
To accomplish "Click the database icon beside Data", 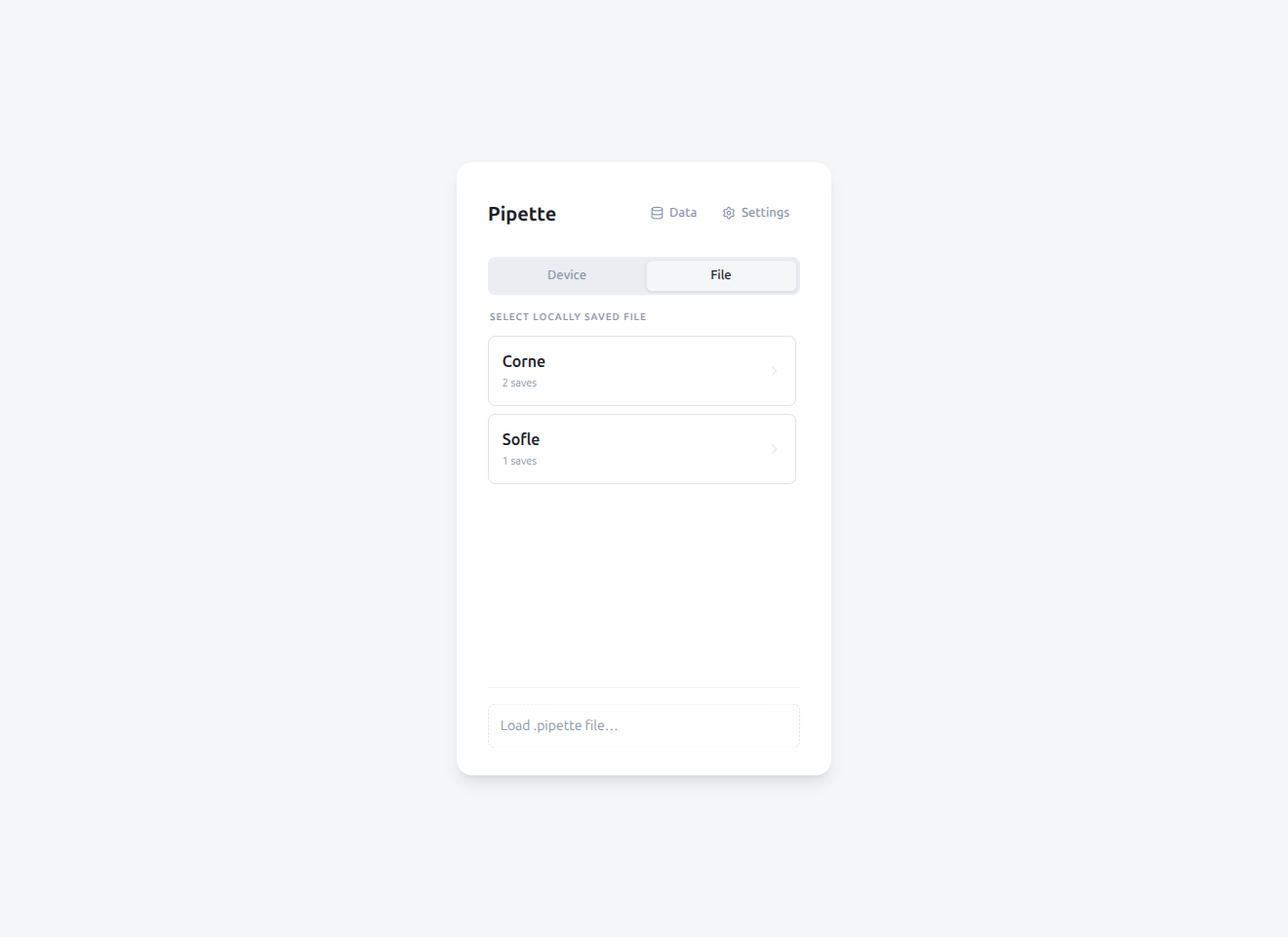I will tap(656, 212).
